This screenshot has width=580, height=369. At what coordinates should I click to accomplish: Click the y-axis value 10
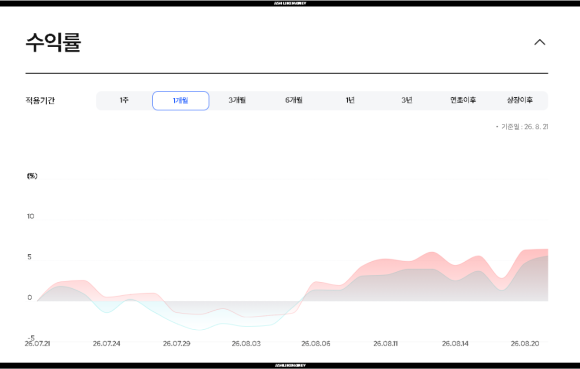30,216
